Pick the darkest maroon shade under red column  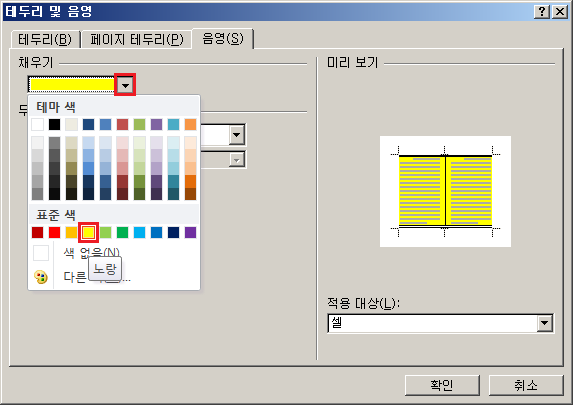click(x=122, y=194)
